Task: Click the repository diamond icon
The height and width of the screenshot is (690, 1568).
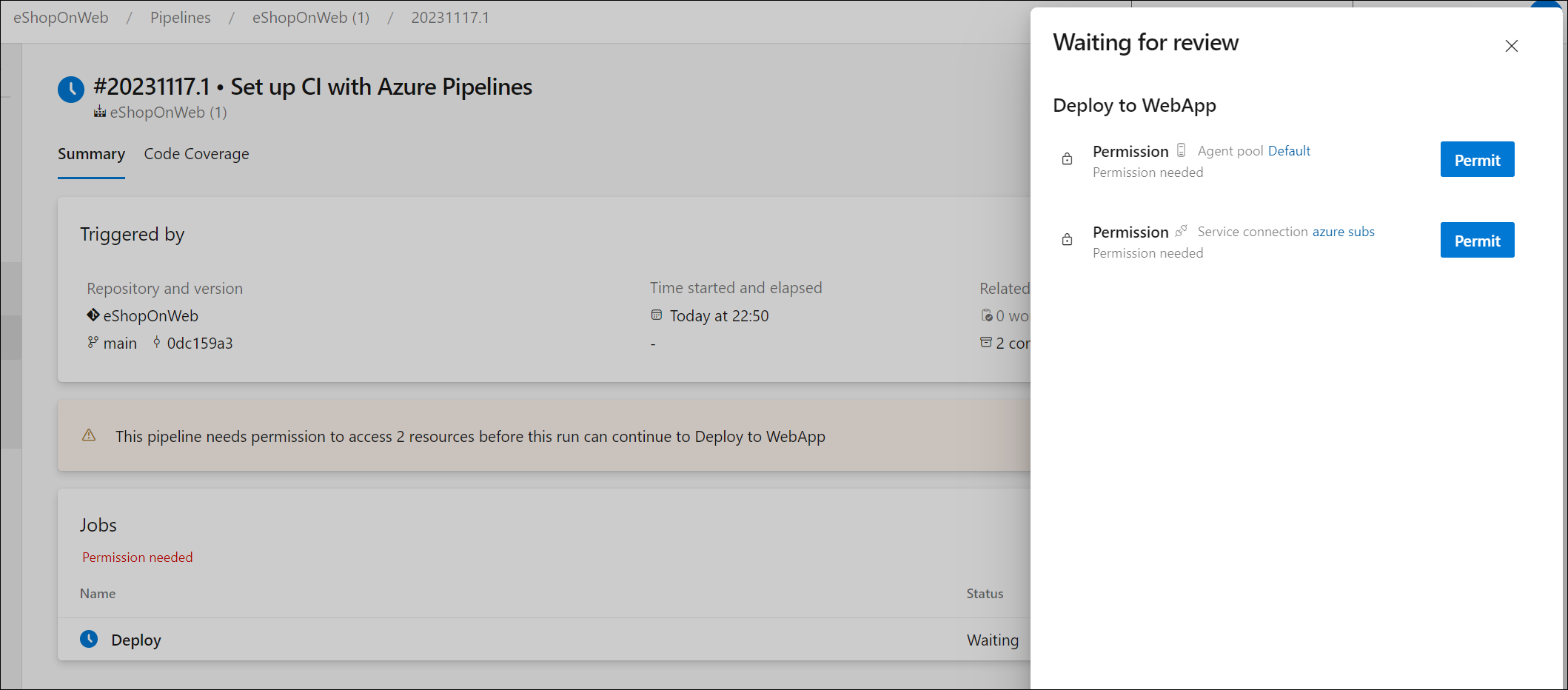Action: pos(93,315)
